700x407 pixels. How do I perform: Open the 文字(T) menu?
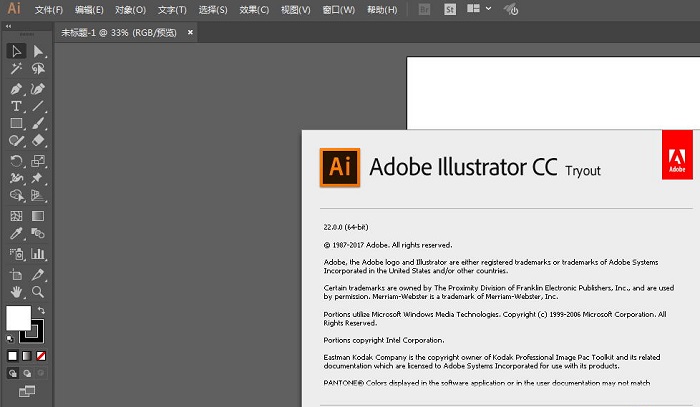172,10
